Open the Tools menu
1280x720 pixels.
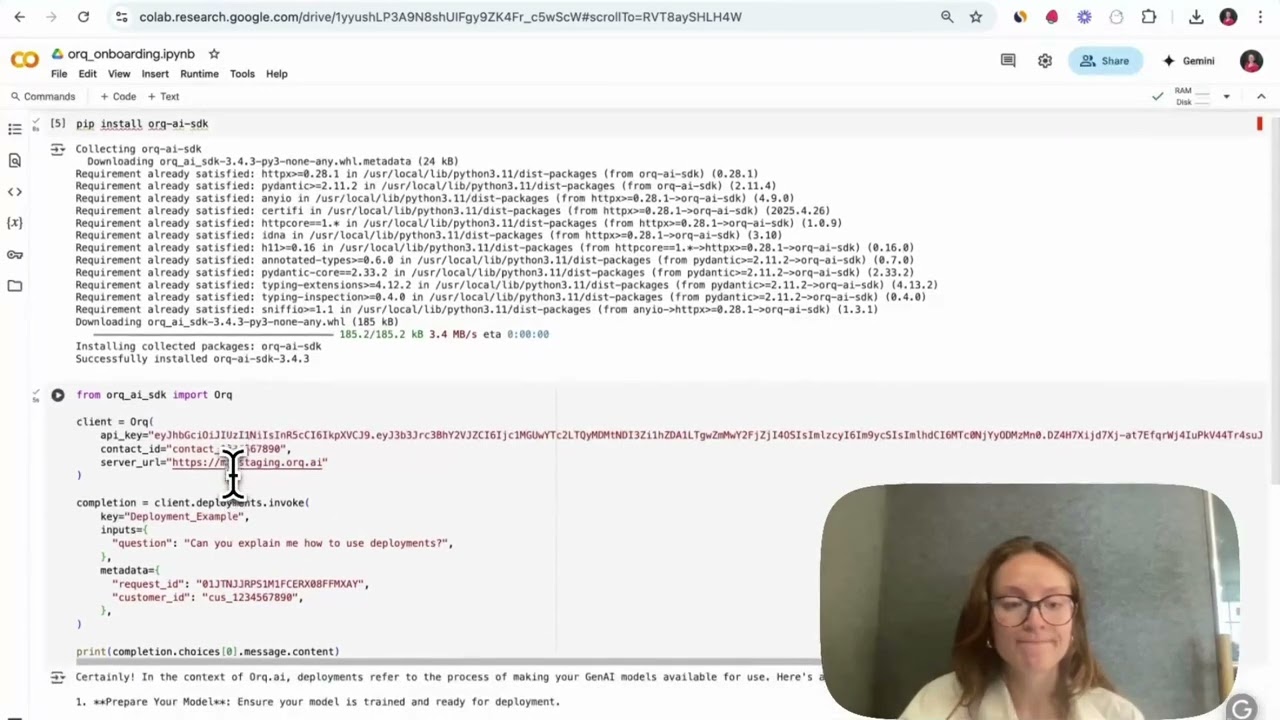point(242,74)
